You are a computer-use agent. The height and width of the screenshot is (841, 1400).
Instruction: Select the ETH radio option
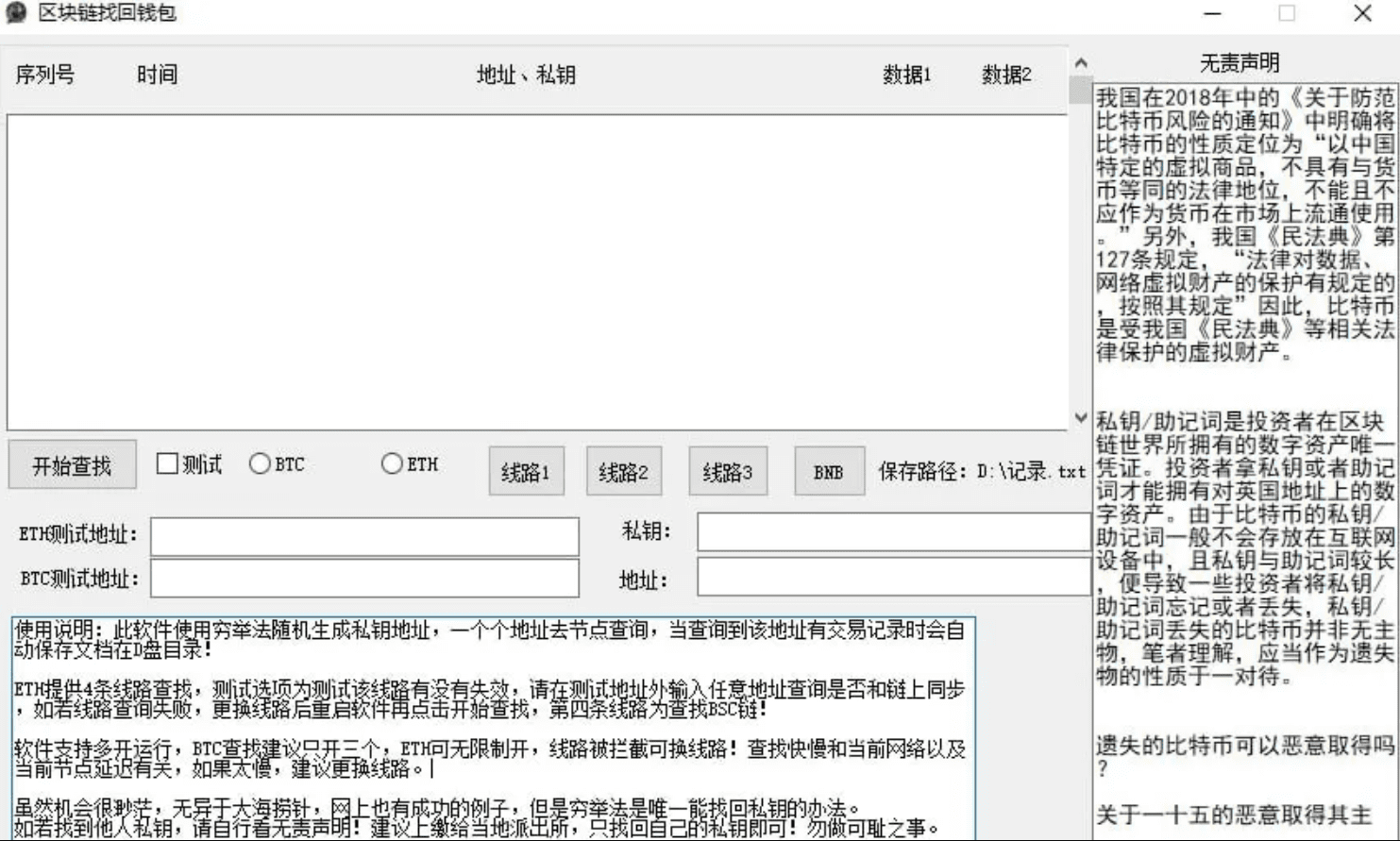point(392,463)
